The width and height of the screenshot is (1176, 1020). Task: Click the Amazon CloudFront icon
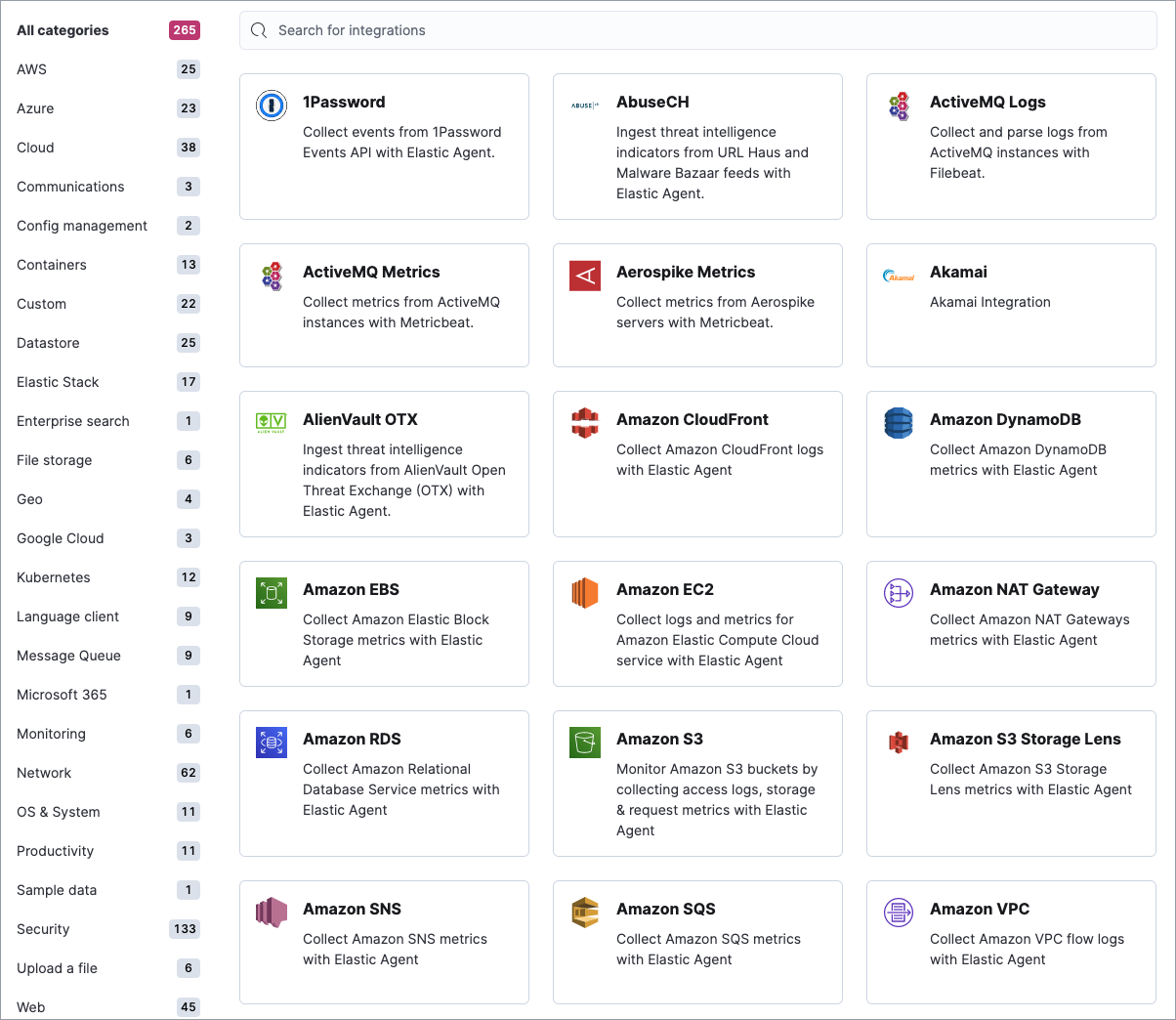point(585,423)
